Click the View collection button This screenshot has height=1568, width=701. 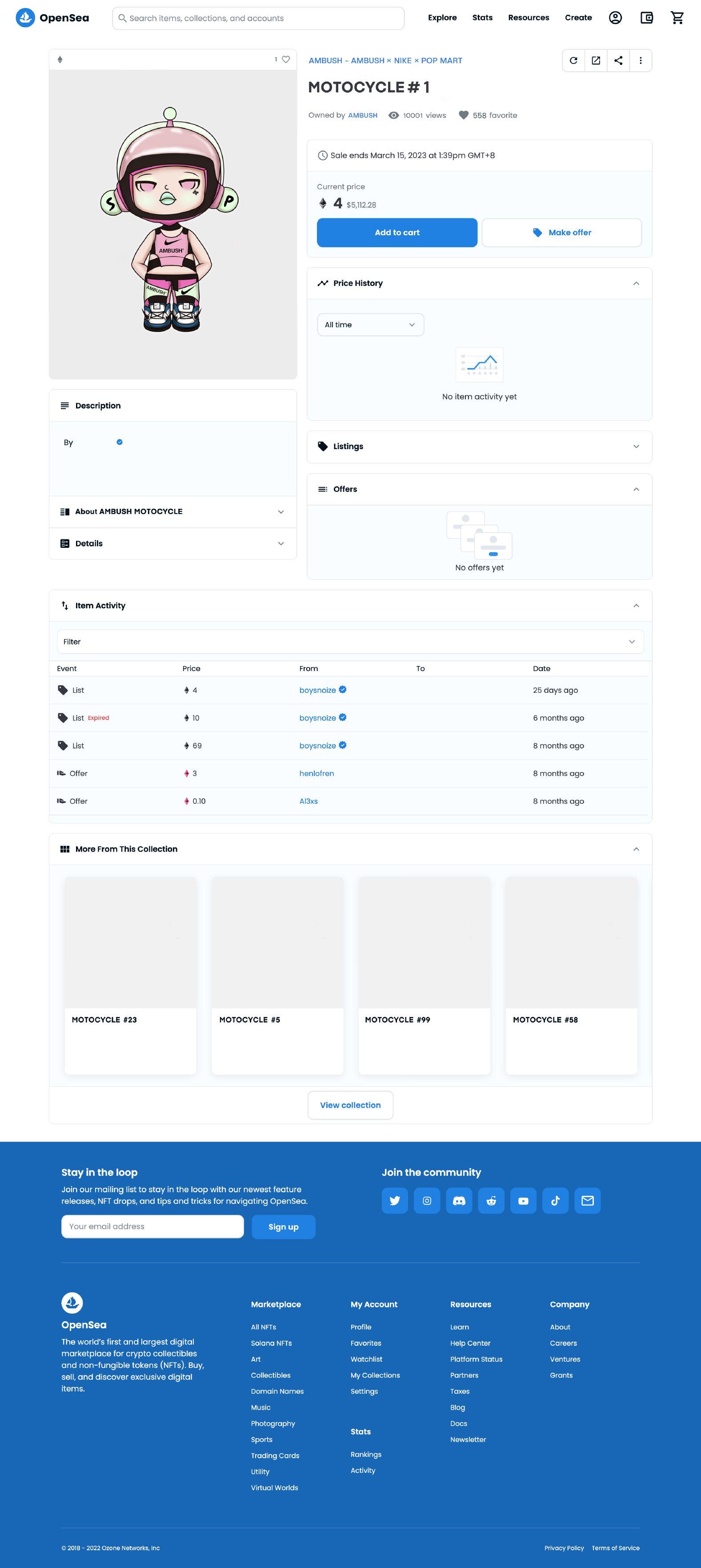[x=350, y=1105]
